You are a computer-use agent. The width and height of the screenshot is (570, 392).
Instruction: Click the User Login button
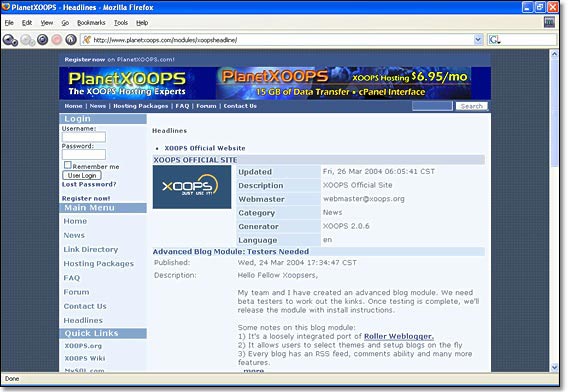coord(82,175)
